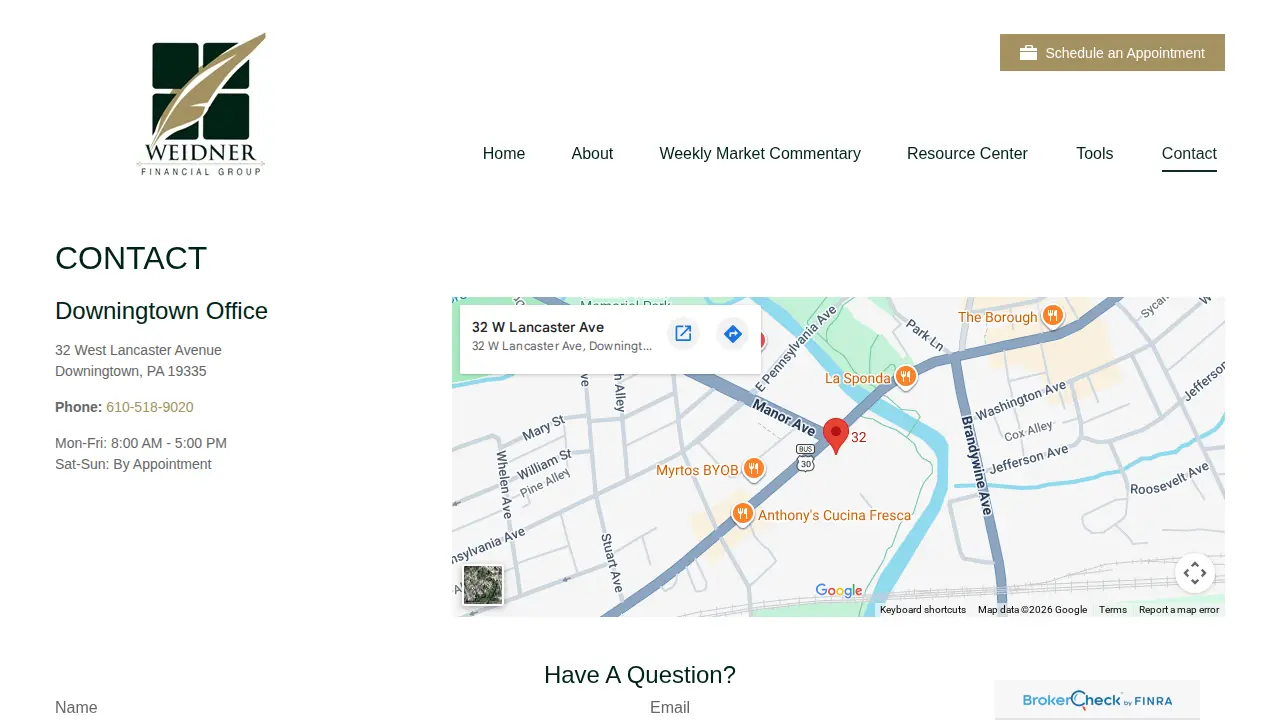Viewport: 1280px width, 720px height.
Task: Open map Keyboard shortcuts
Action: point(923,610)
